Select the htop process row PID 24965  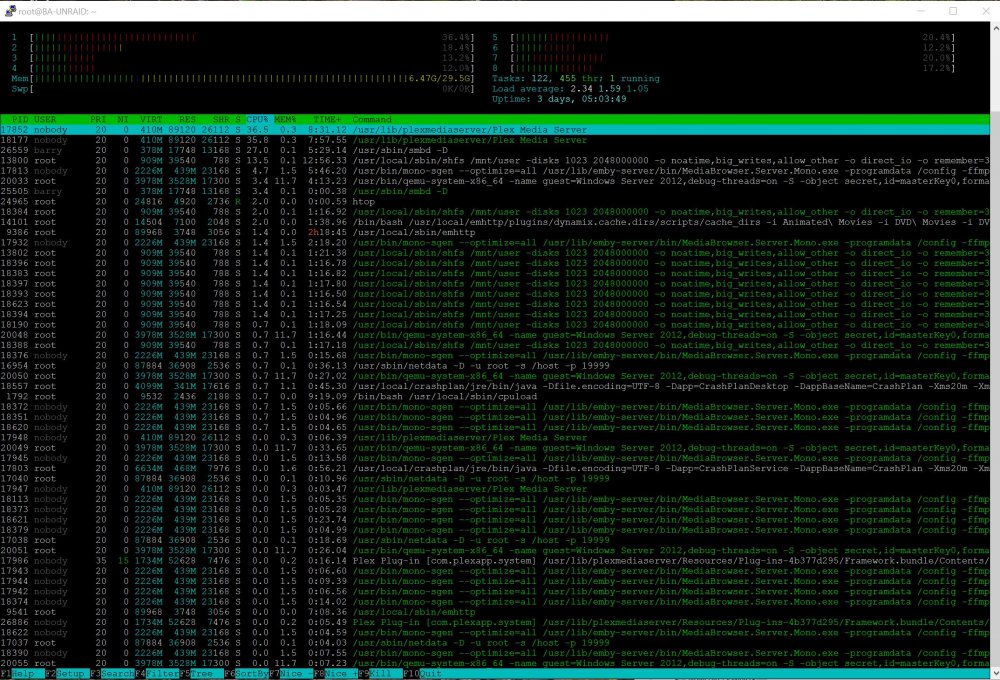(x=495, y=202)
